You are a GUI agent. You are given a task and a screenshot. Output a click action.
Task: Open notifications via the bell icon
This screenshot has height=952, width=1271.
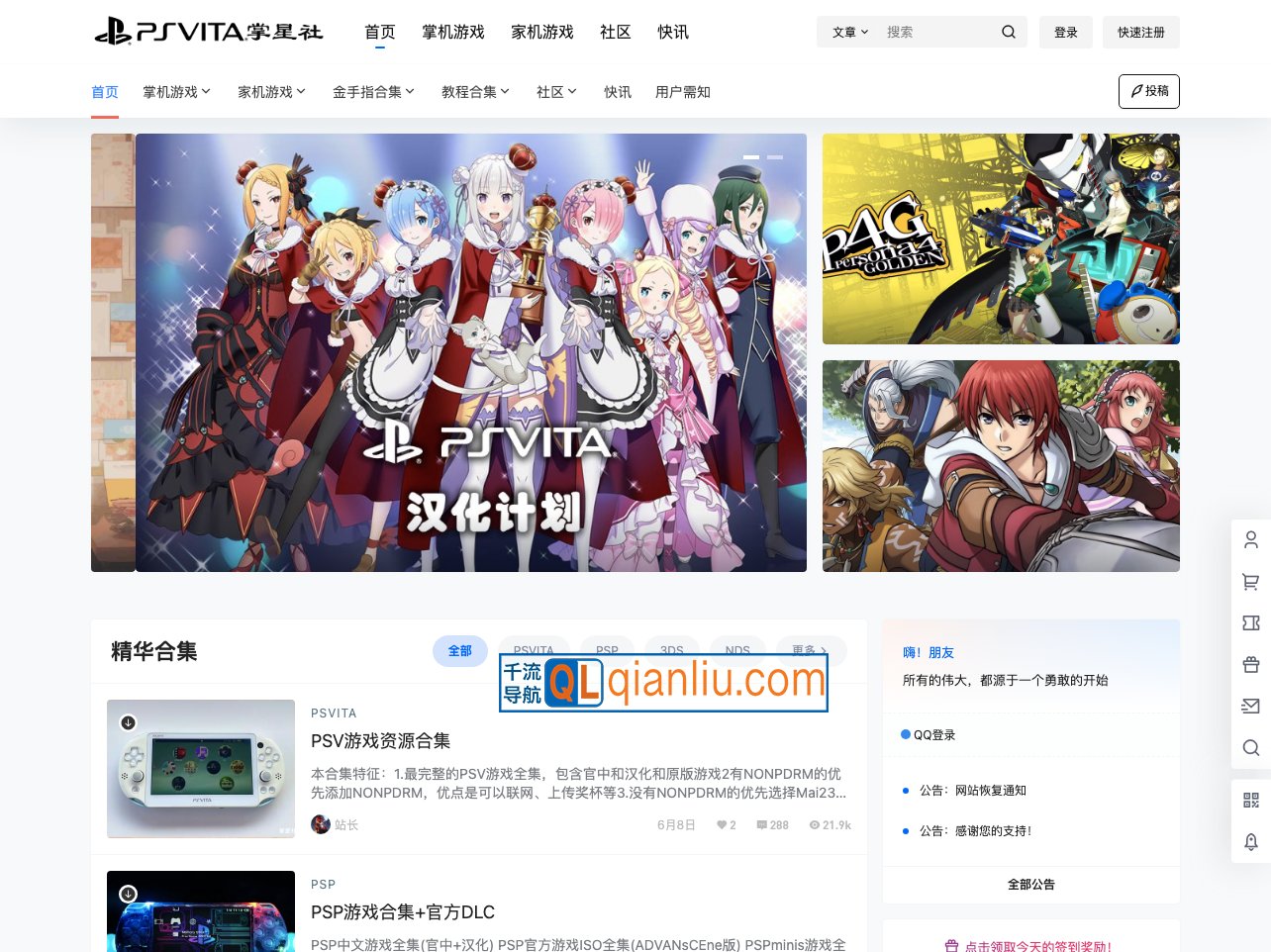tap(1251, 842)
